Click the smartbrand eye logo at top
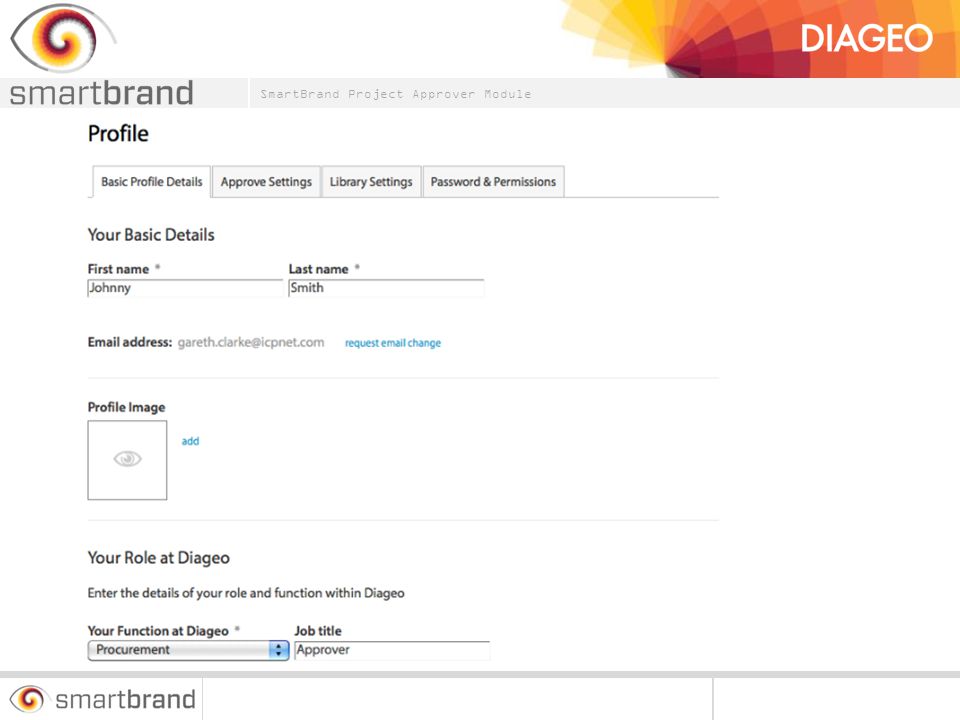 [x=63, y=38]
